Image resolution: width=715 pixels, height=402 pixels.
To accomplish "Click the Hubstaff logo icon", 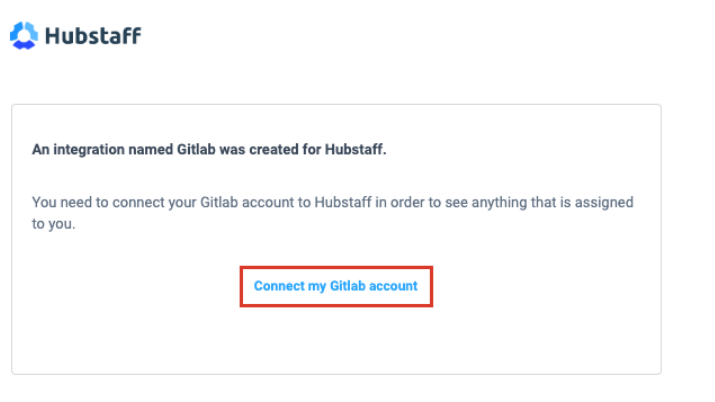I will 24,36.
